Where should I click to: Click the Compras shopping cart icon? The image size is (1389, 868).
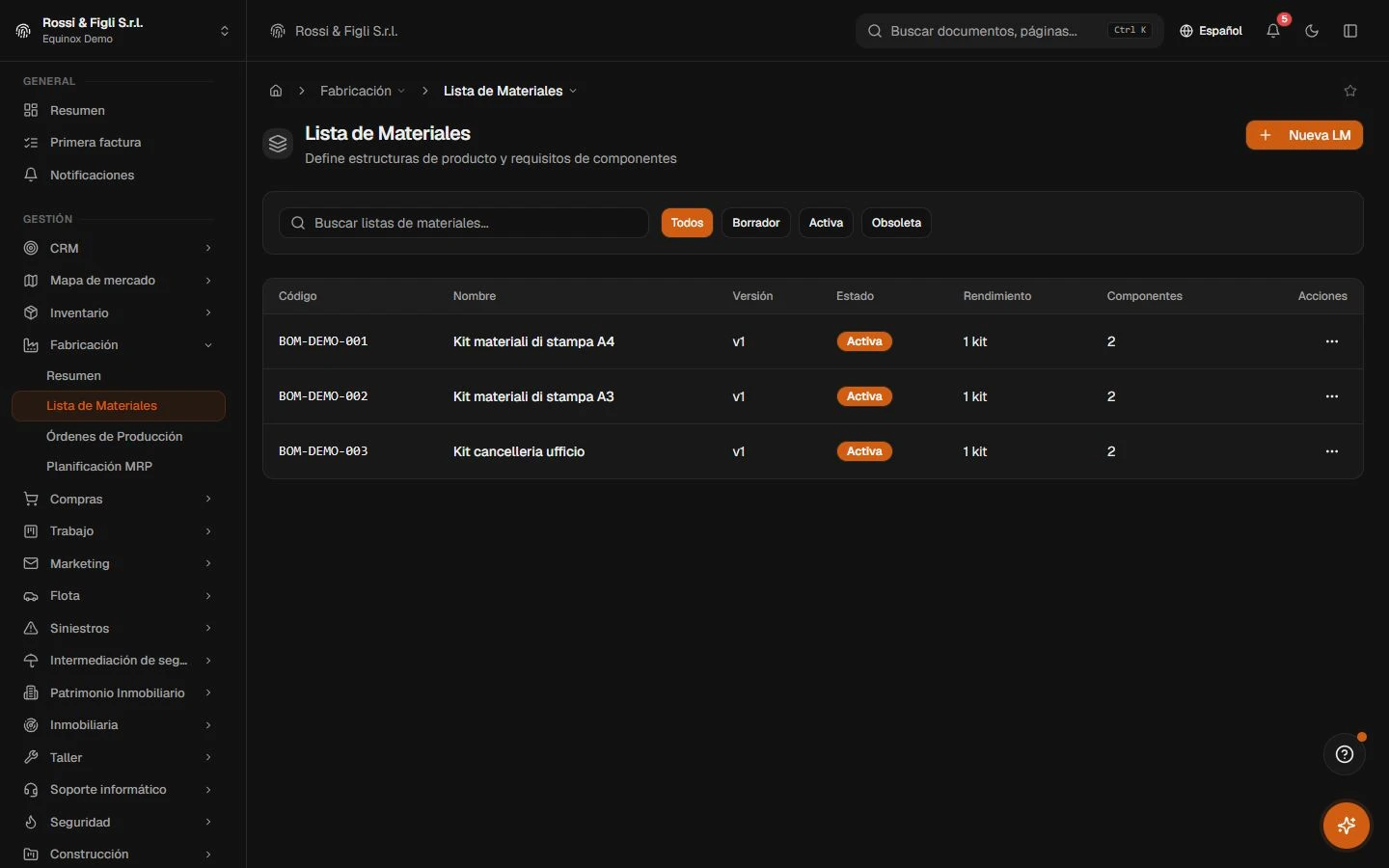coord(31,499)
